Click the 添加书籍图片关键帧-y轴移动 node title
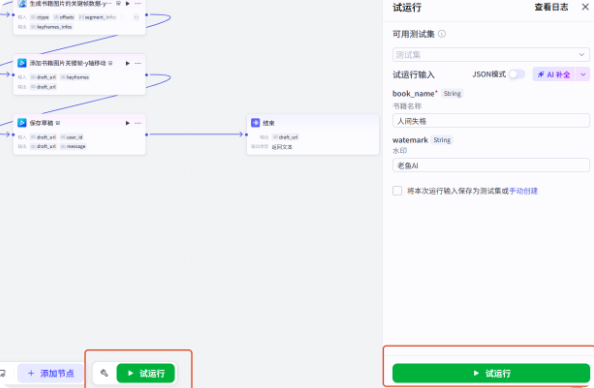Screen dimensions: 594x388 click(68, 63)
